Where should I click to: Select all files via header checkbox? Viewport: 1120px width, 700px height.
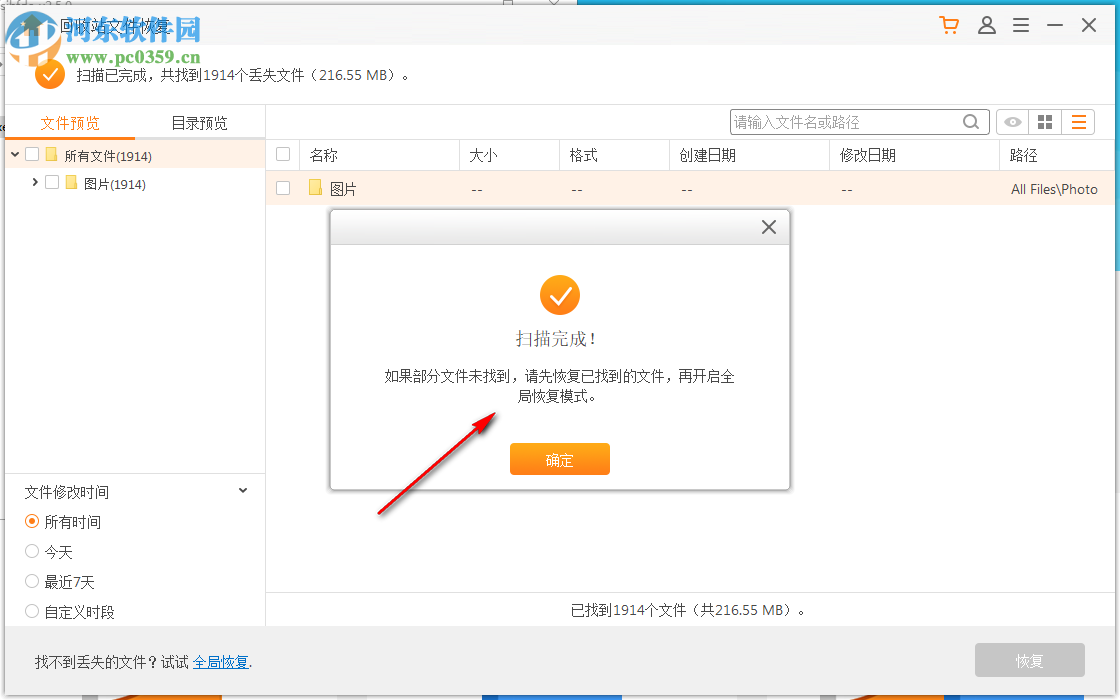click(283, 154)
